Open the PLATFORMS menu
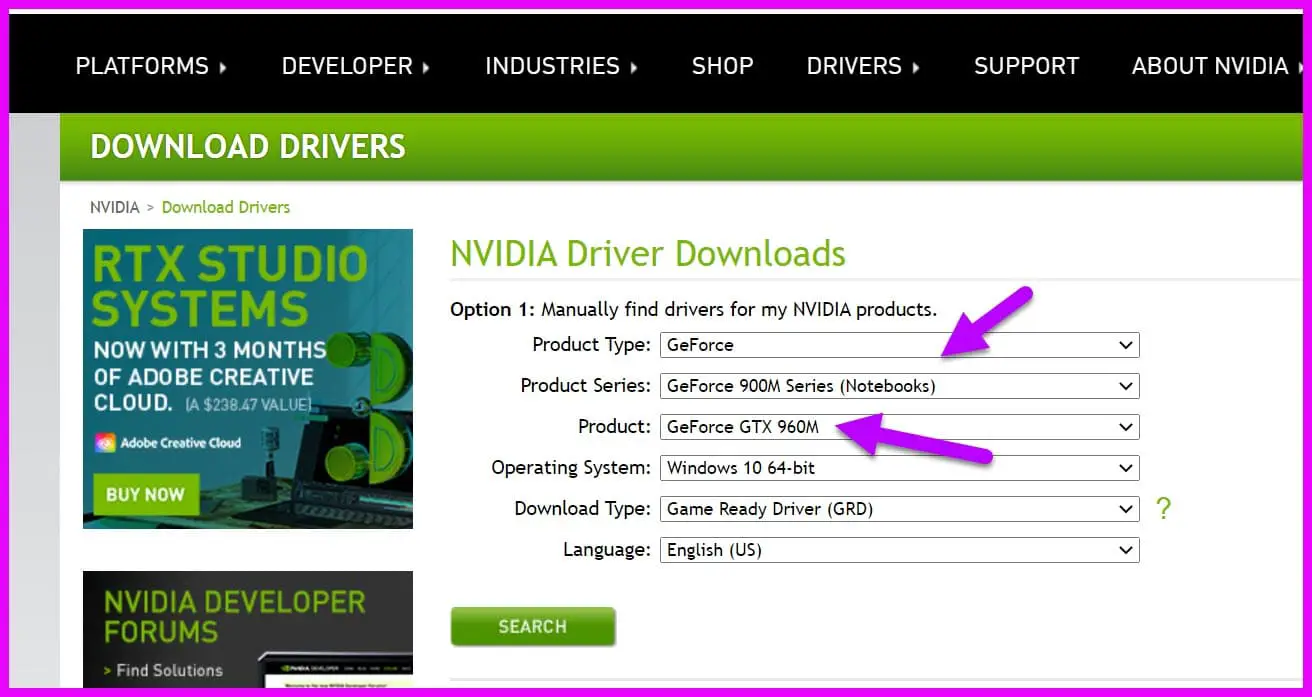Image resolution: width=1312 pixels, height=697 pixels. [x=151, y=67]
